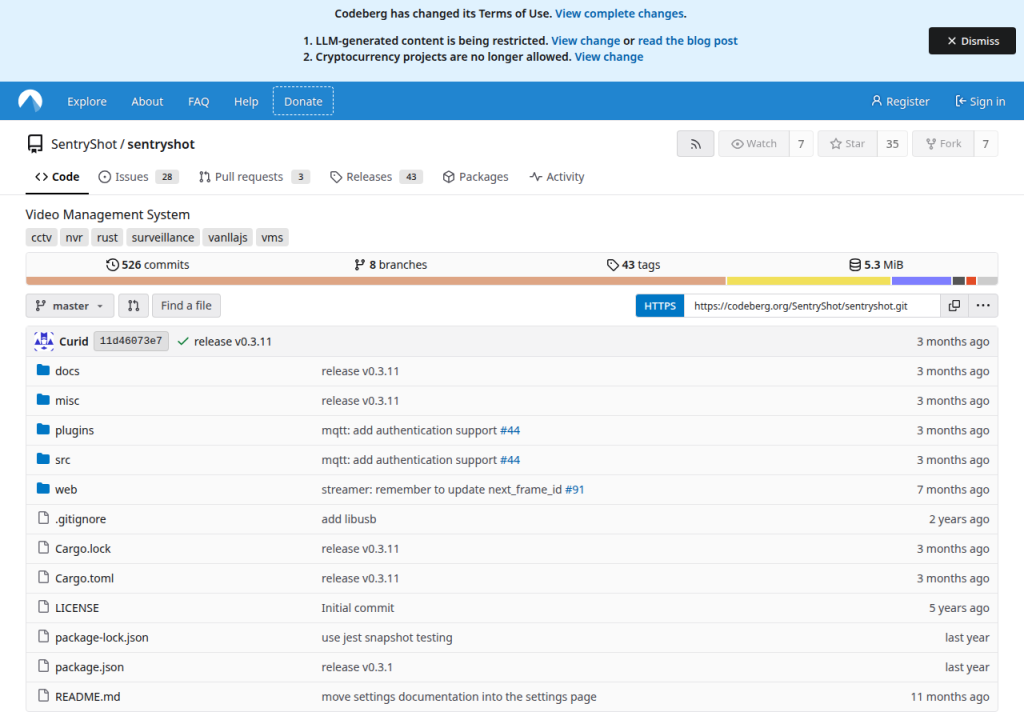Click the cctv topic tag

[x=41, y=238]
